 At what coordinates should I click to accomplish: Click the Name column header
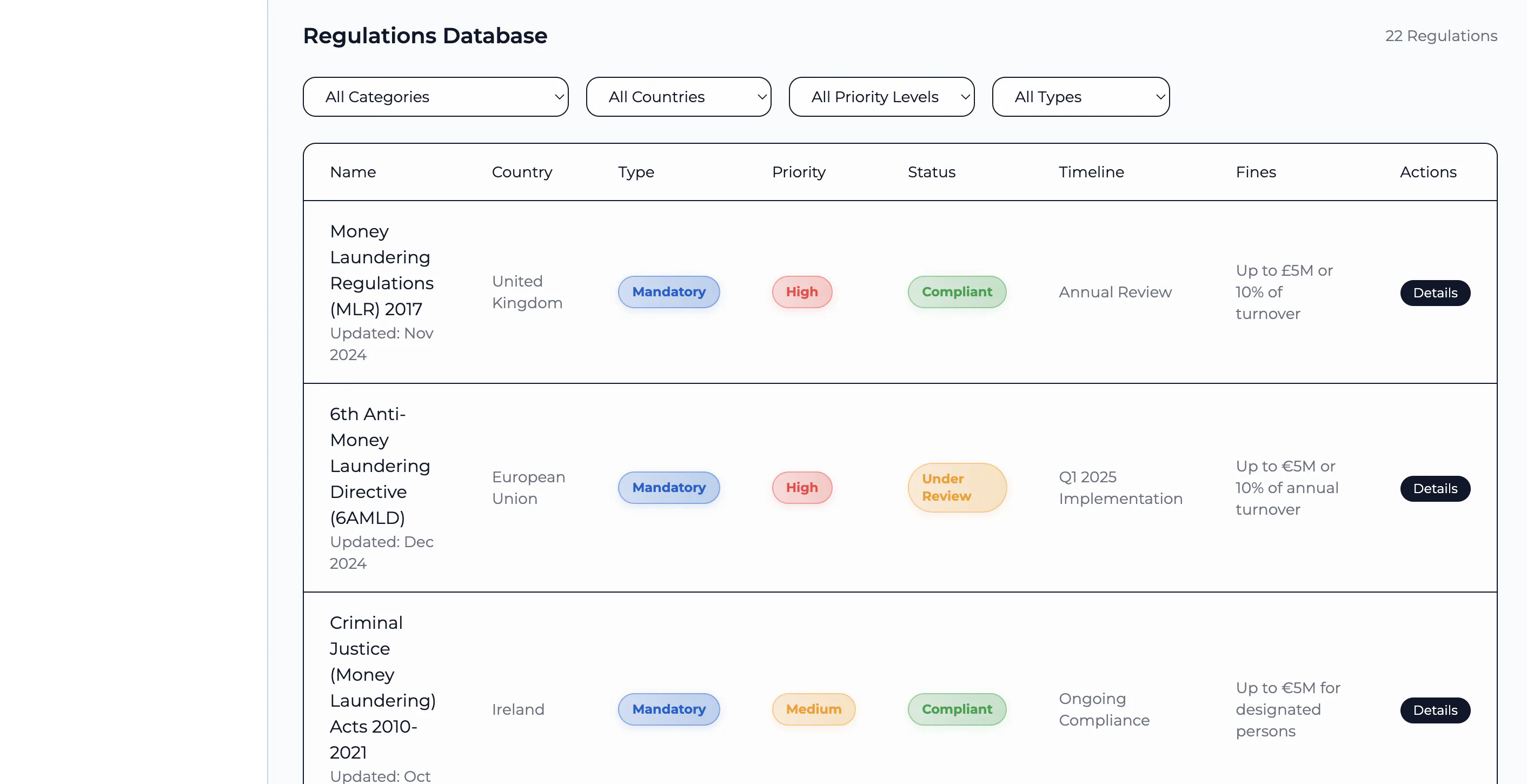click(x=353, y=172)
